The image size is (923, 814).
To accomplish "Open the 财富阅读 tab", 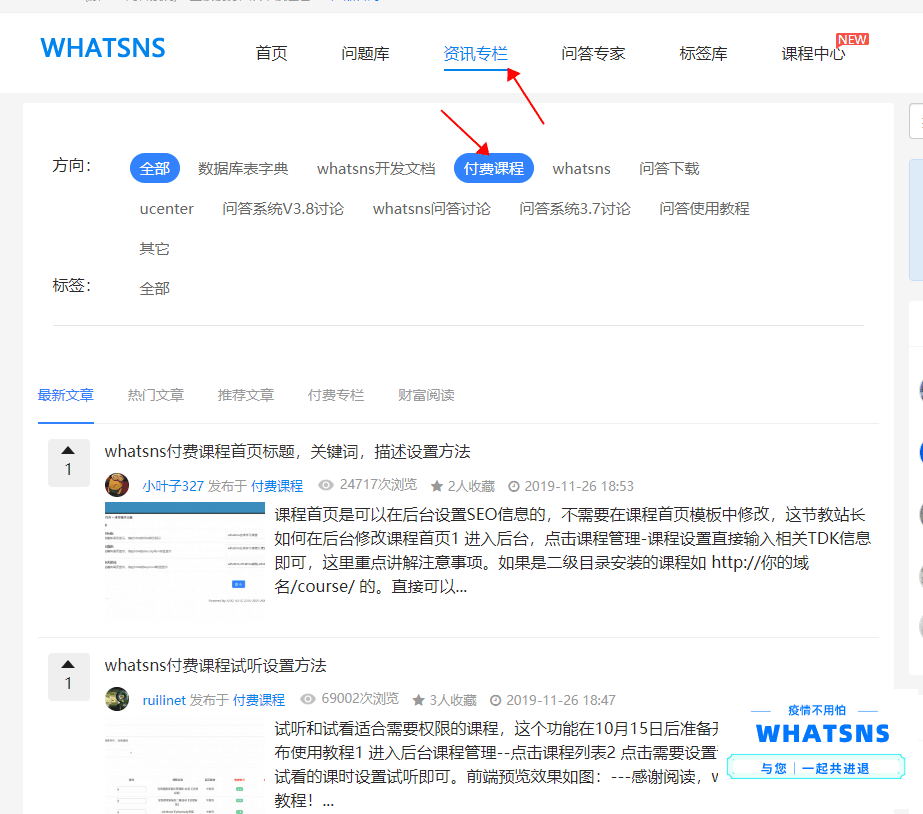I will point(426,395).
